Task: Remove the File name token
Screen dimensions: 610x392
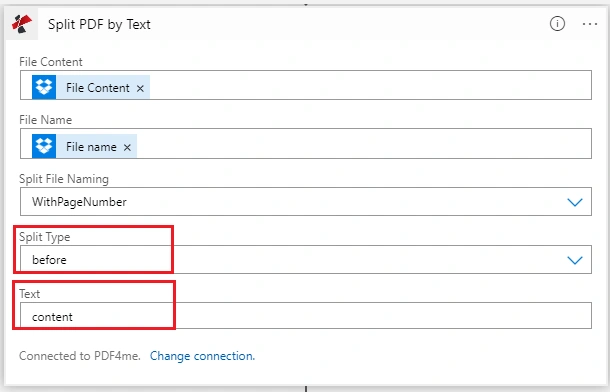Action: click(127, 147)
